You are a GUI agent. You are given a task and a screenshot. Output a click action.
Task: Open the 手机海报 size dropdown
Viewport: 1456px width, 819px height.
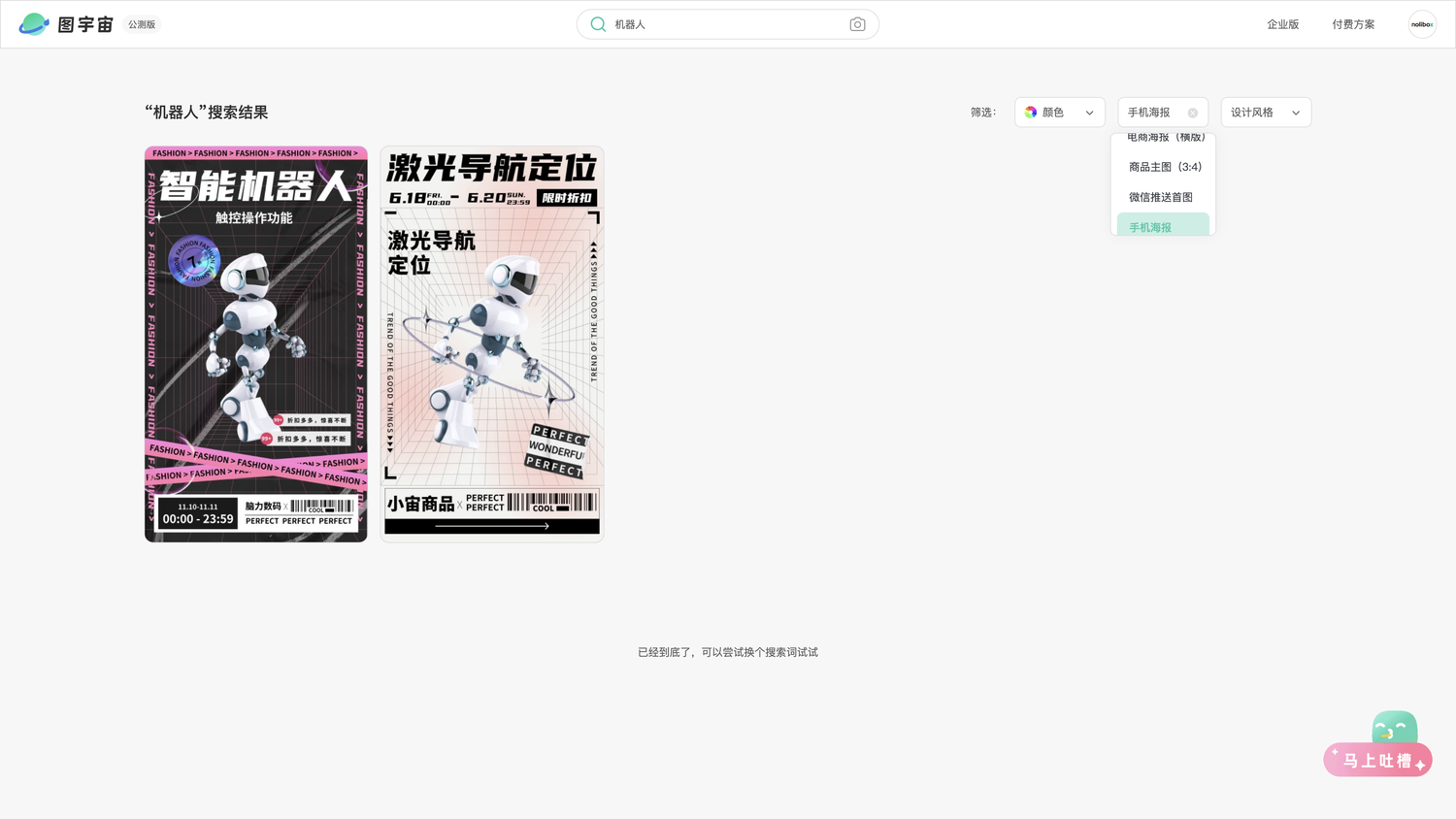click(x=1163, y=113)
